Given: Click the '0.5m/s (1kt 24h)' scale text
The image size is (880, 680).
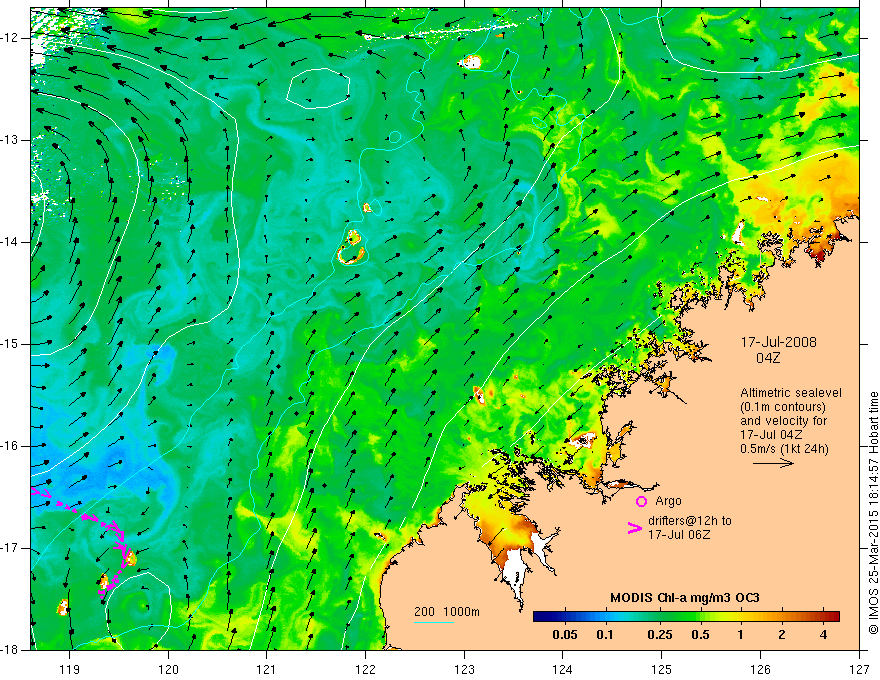Looking at the screenshot, I should pyautogui.click(x=784, y=448).
